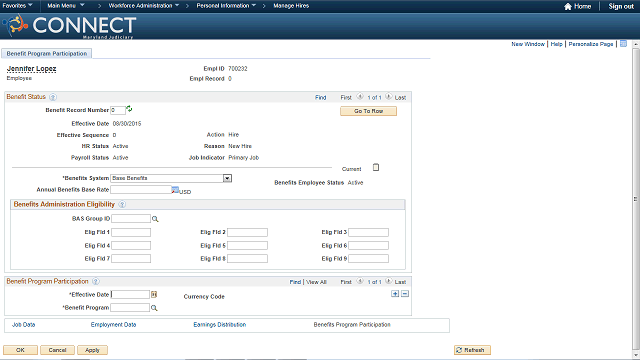Click the Refresh button at bottom
This screenshot has height=360, width=640.
[x=472, y=350]
